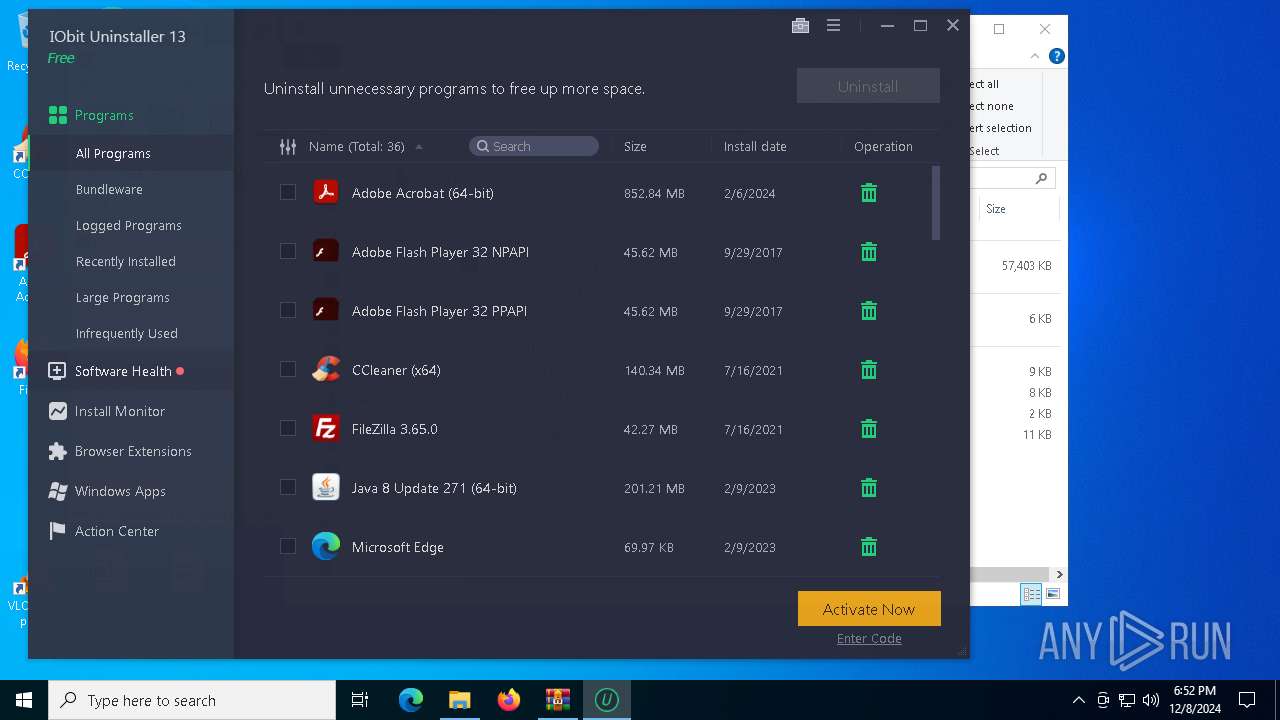Viewport: 1280px width, 720px height.
Task: Open WinRAR from the taskbar
Action: click(557, 700)
